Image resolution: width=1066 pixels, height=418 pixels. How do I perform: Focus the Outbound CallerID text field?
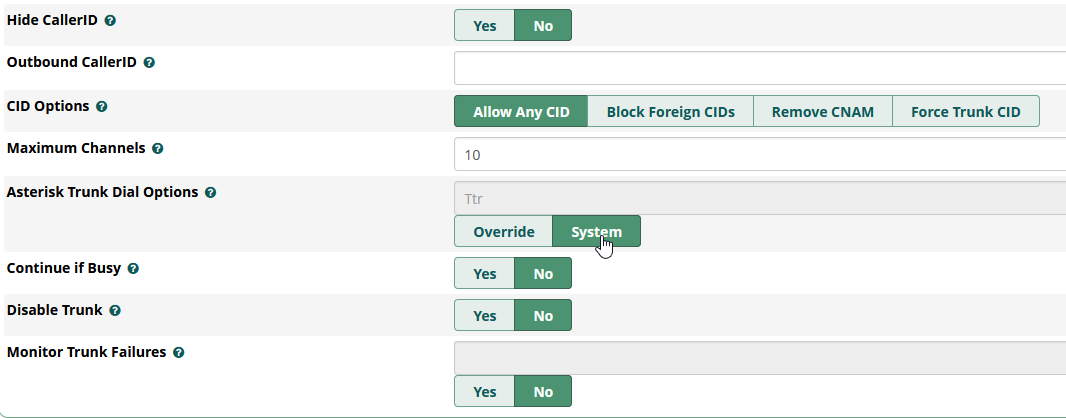click(760, 68)
